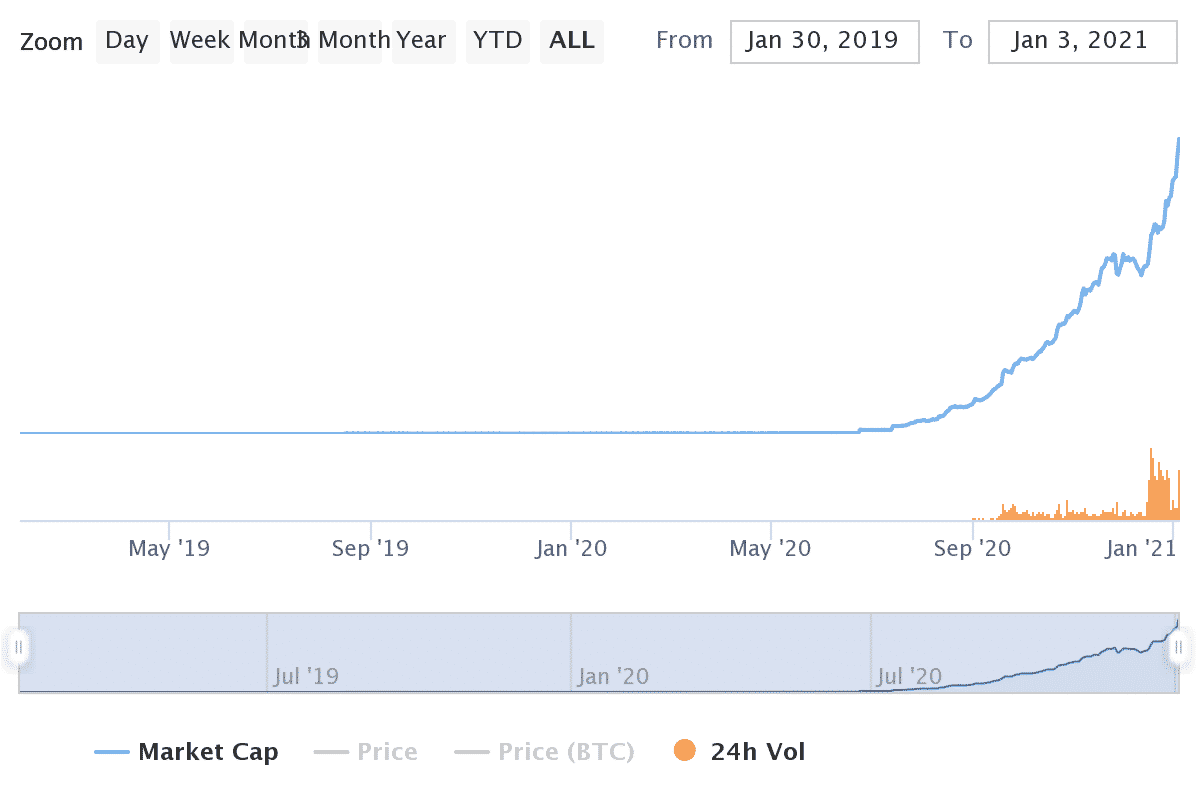This screenshot has height=800, width=1200.
Task: Click the left navigator range handle
Action: point(18,648)
